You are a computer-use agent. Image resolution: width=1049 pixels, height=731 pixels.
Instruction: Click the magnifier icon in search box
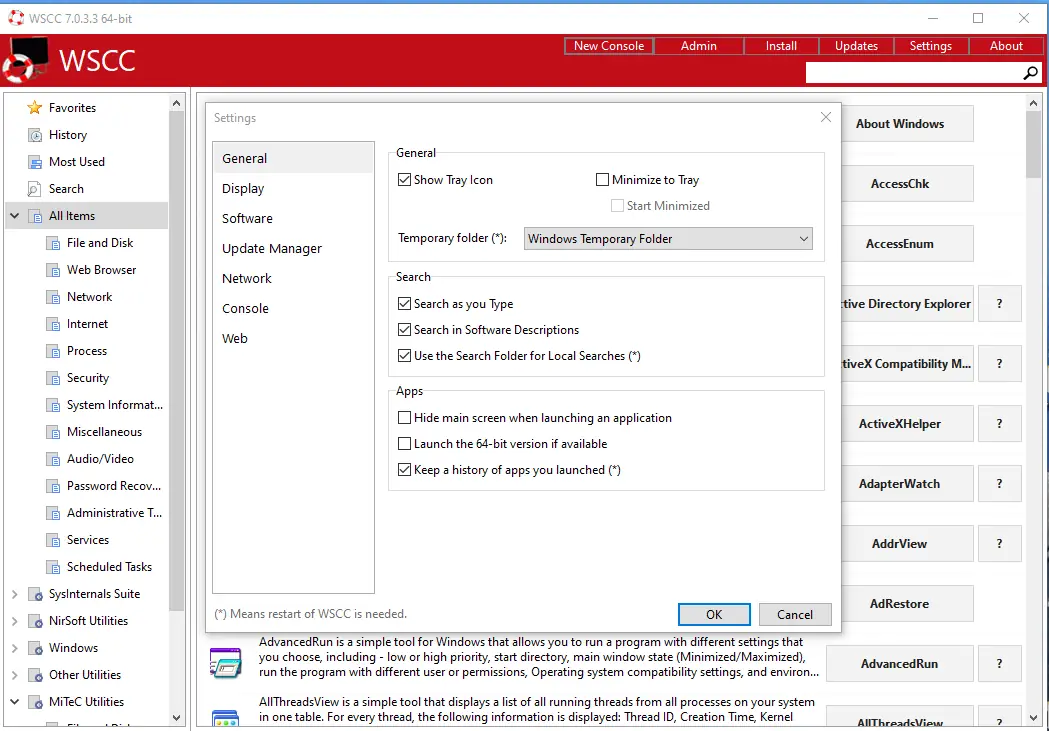tap(1031, 72)
